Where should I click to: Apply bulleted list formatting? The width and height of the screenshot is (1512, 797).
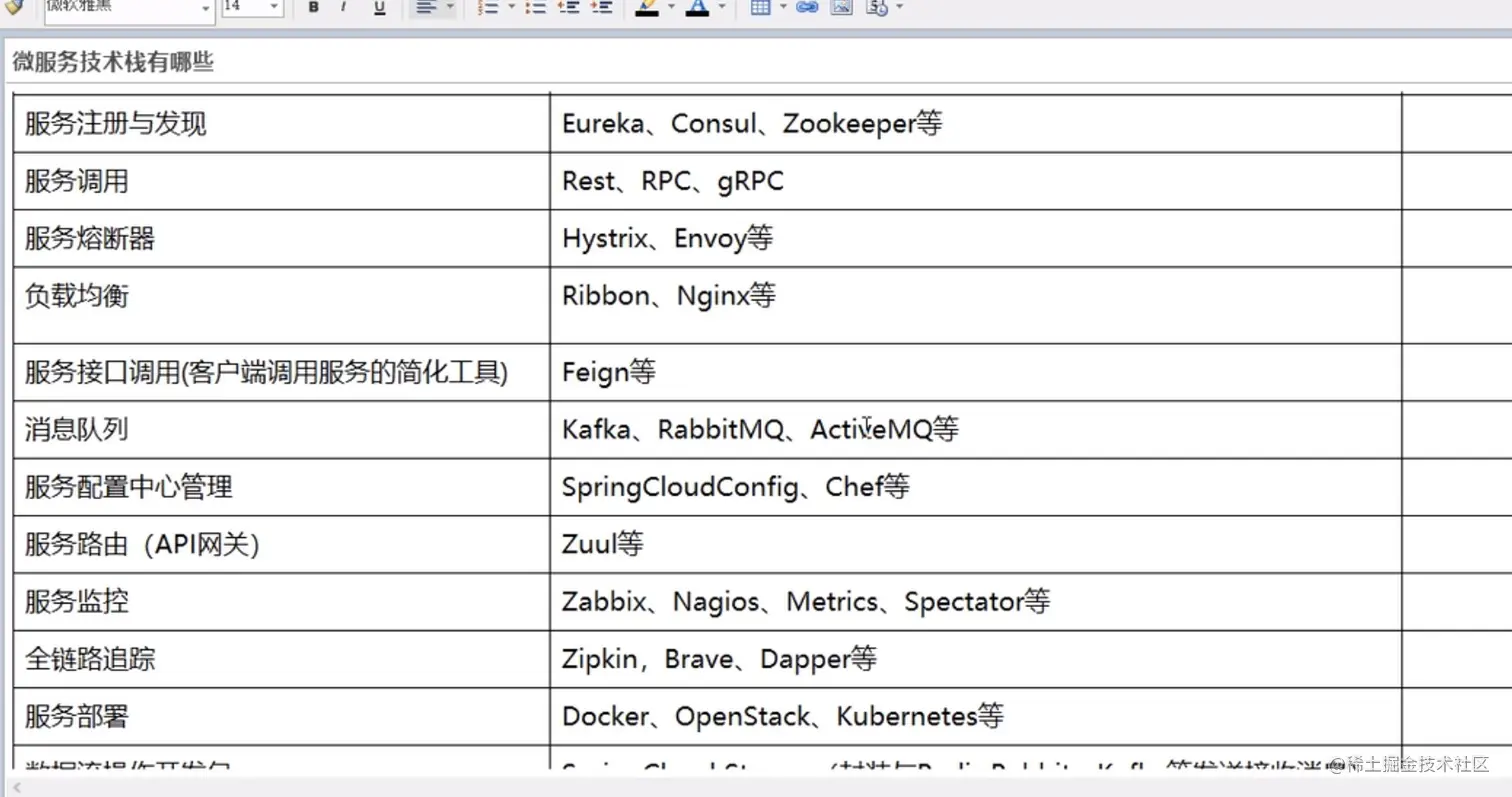tap(535, 8)
